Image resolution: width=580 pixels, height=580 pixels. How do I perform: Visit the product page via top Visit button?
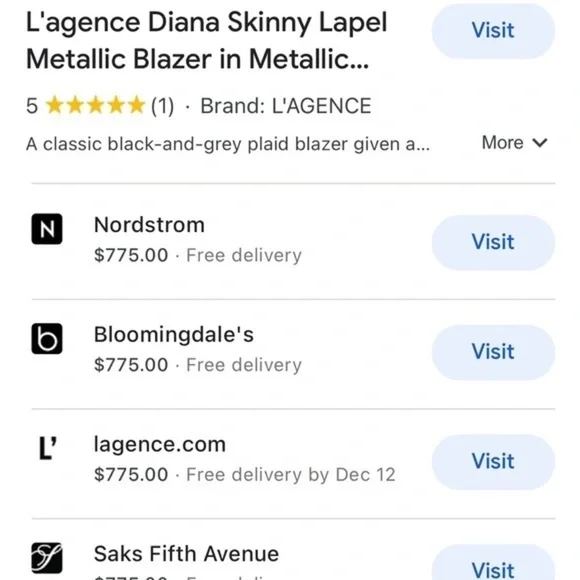(x=493, y=31)
